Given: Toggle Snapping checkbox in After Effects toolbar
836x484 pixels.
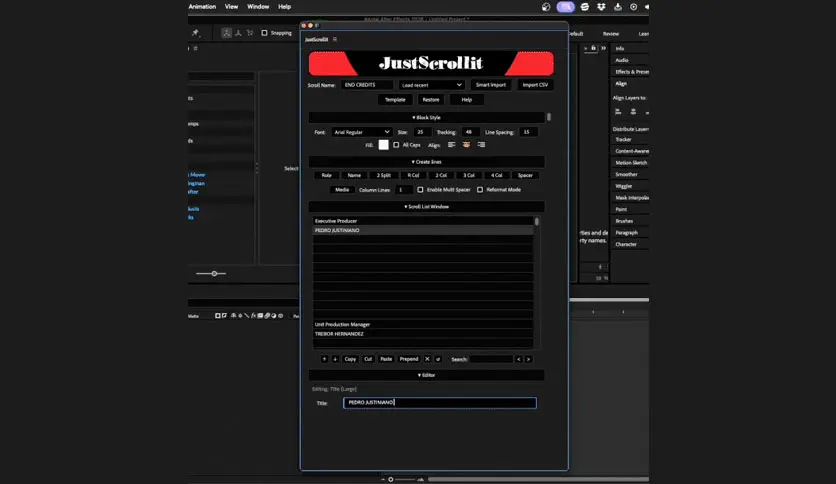Looking at the screenshot, I should [x=264, y=33].
